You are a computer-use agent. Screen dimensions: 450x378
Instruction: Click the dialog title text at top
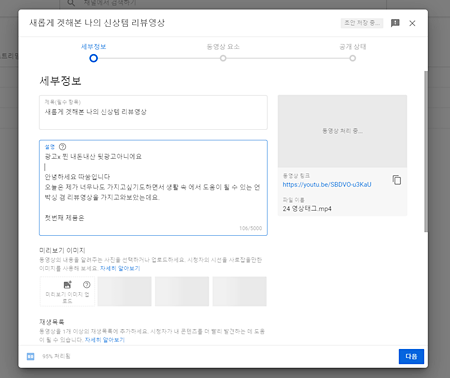coord(97,23)
